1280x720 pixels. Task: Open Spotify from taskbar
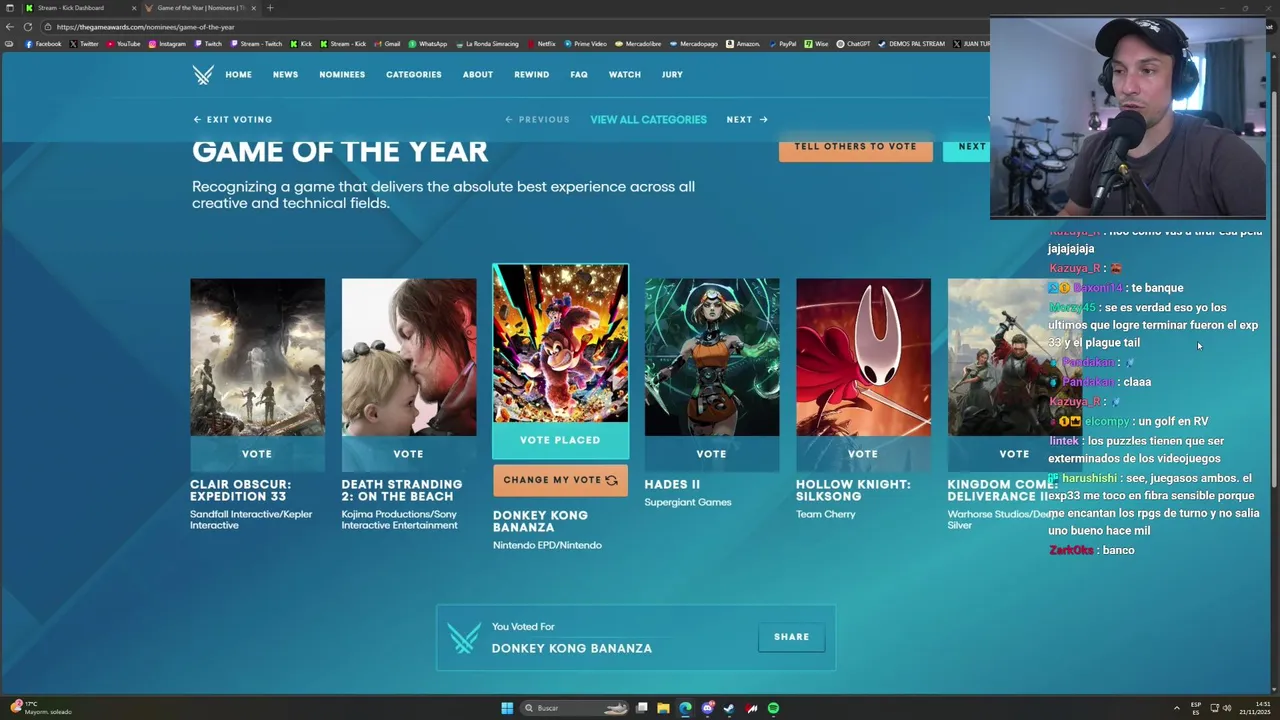coord(773,708)
